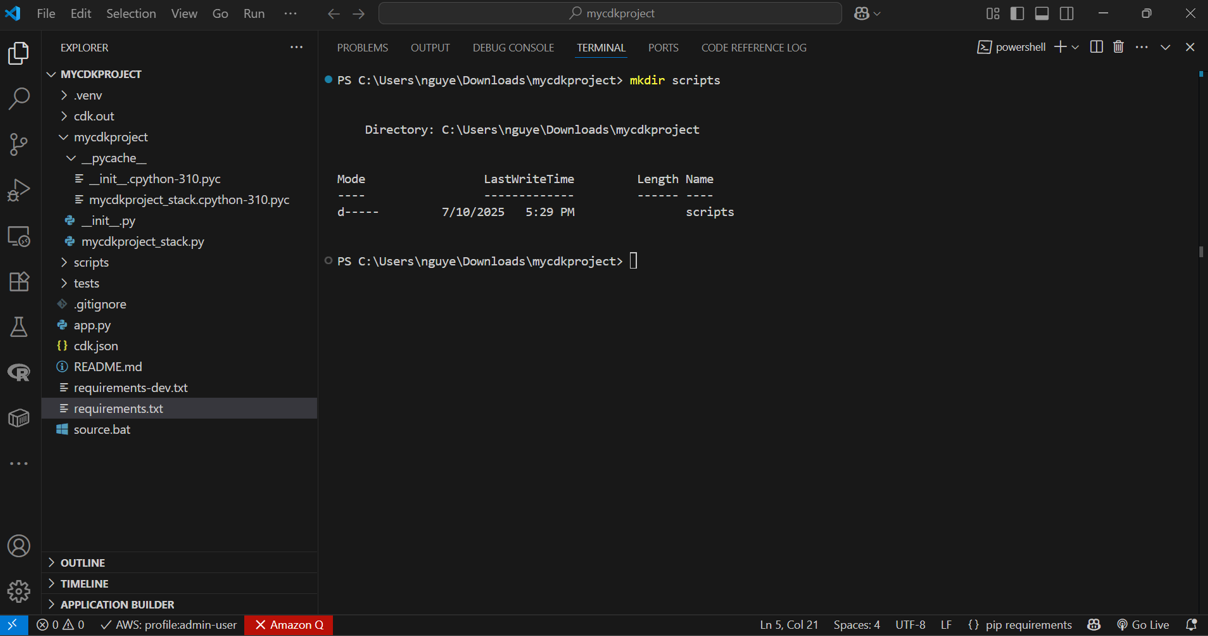Open the Source Control view
Image resolution: width=1208 pixels, height=636 pixels.
19,144
